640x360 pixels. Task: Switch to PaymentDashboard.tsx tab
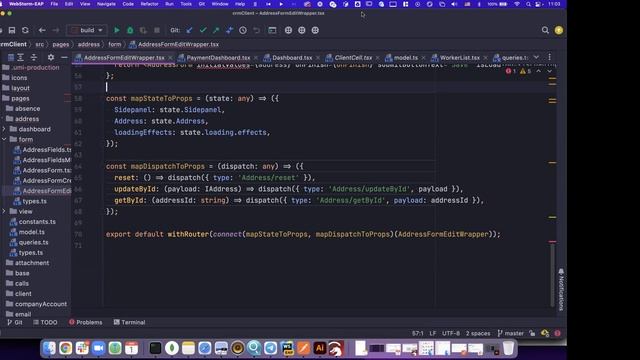(218, 58)
